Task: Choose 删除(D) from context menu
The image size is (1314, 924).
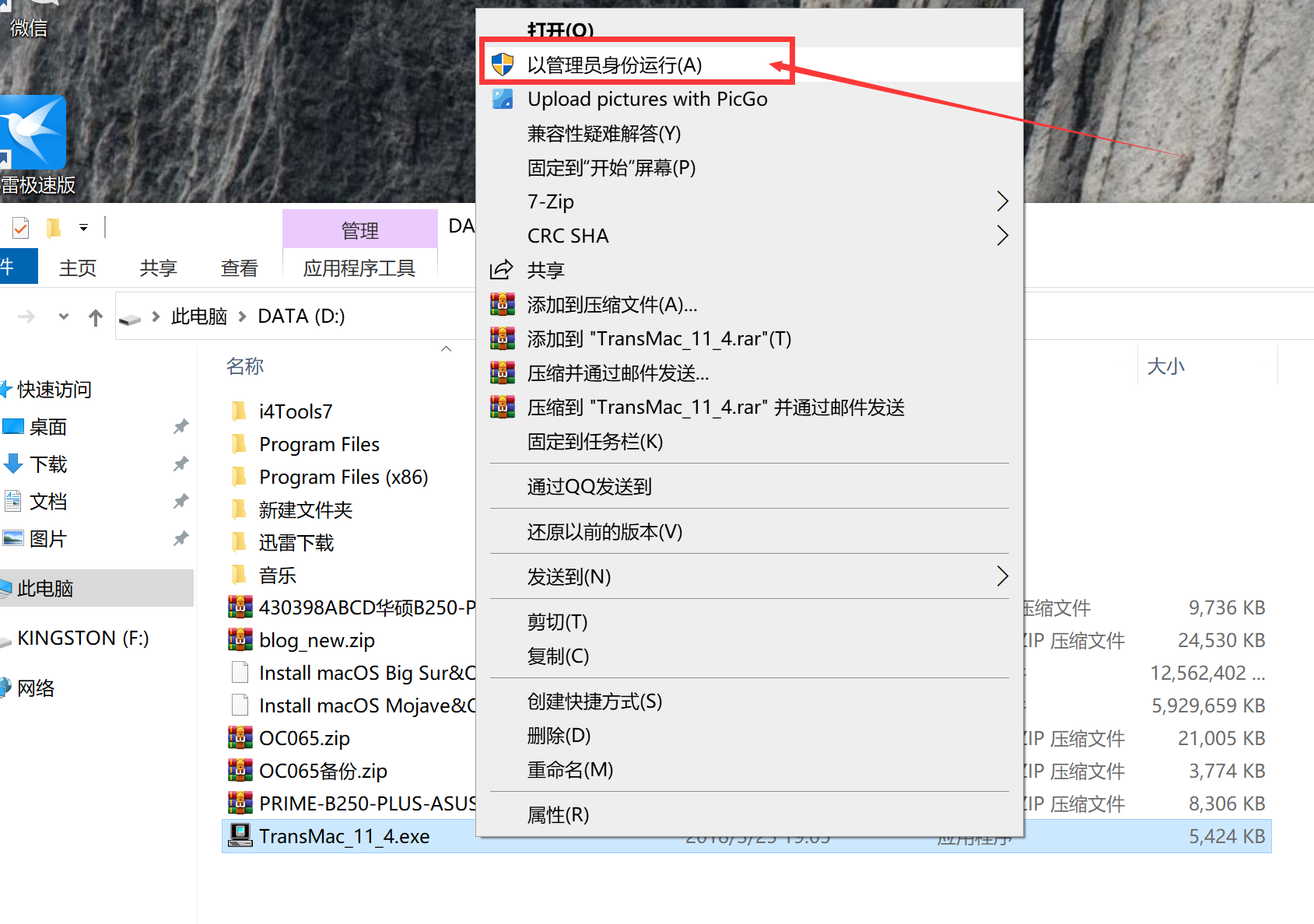Action: click(750, 735)
